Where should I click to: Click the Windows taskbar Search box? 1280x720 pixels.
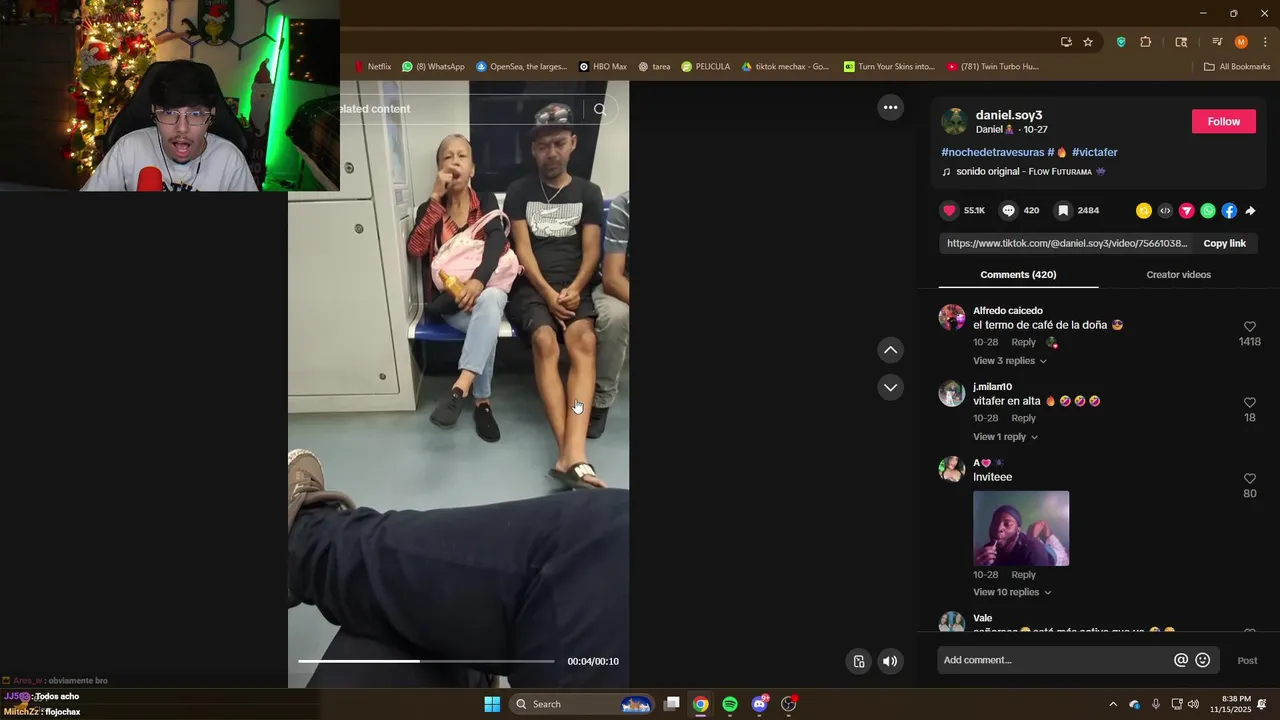[583, 704]
